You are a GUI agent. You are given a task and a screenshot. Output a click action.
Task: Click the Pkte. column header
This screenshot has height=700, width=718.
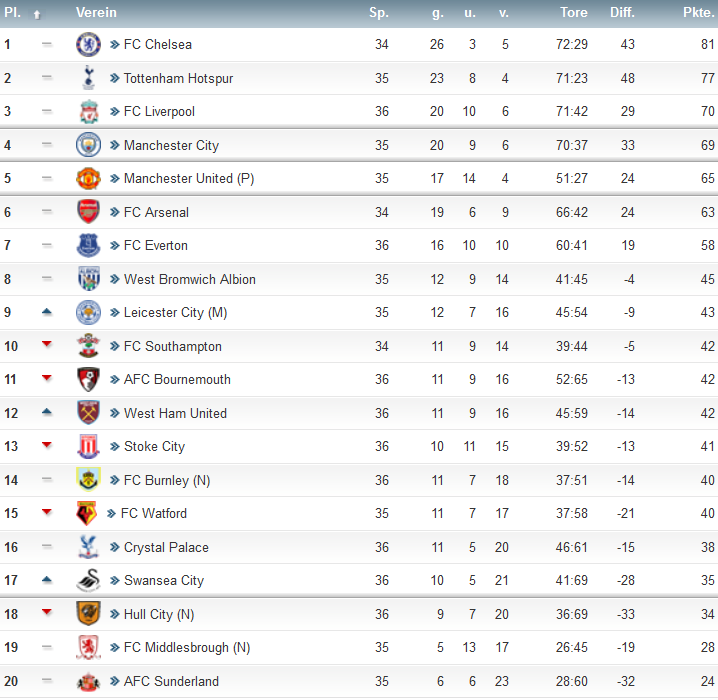point(699,12)
